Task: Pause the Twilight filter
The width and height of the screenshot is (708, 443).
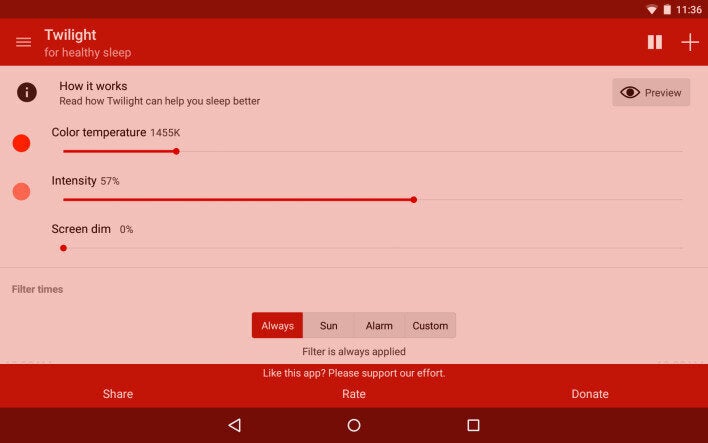Action: [655, 42]
